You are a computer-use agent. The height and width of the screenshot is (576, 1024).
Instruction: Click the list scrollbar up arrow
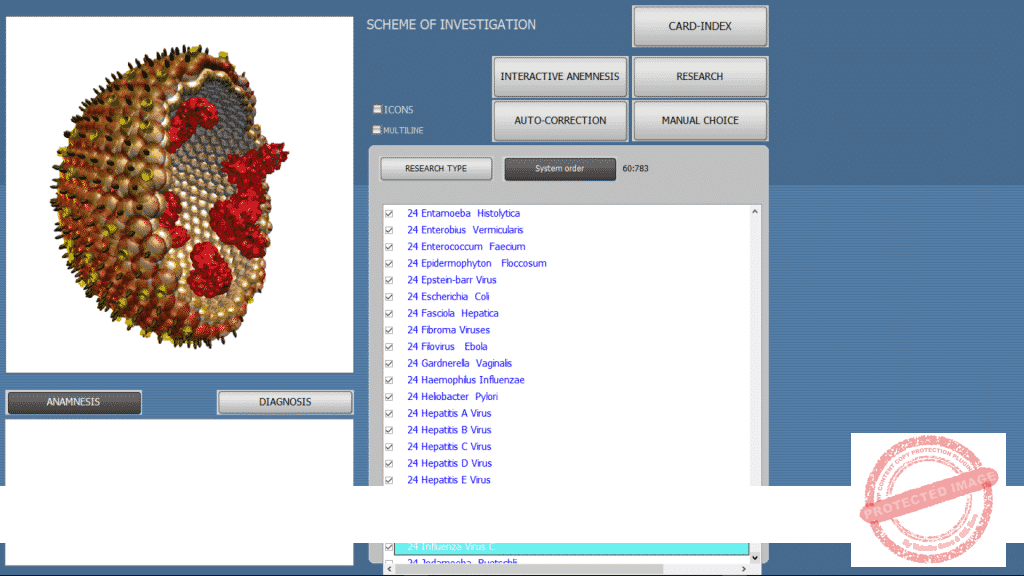(x=755, y=212)
